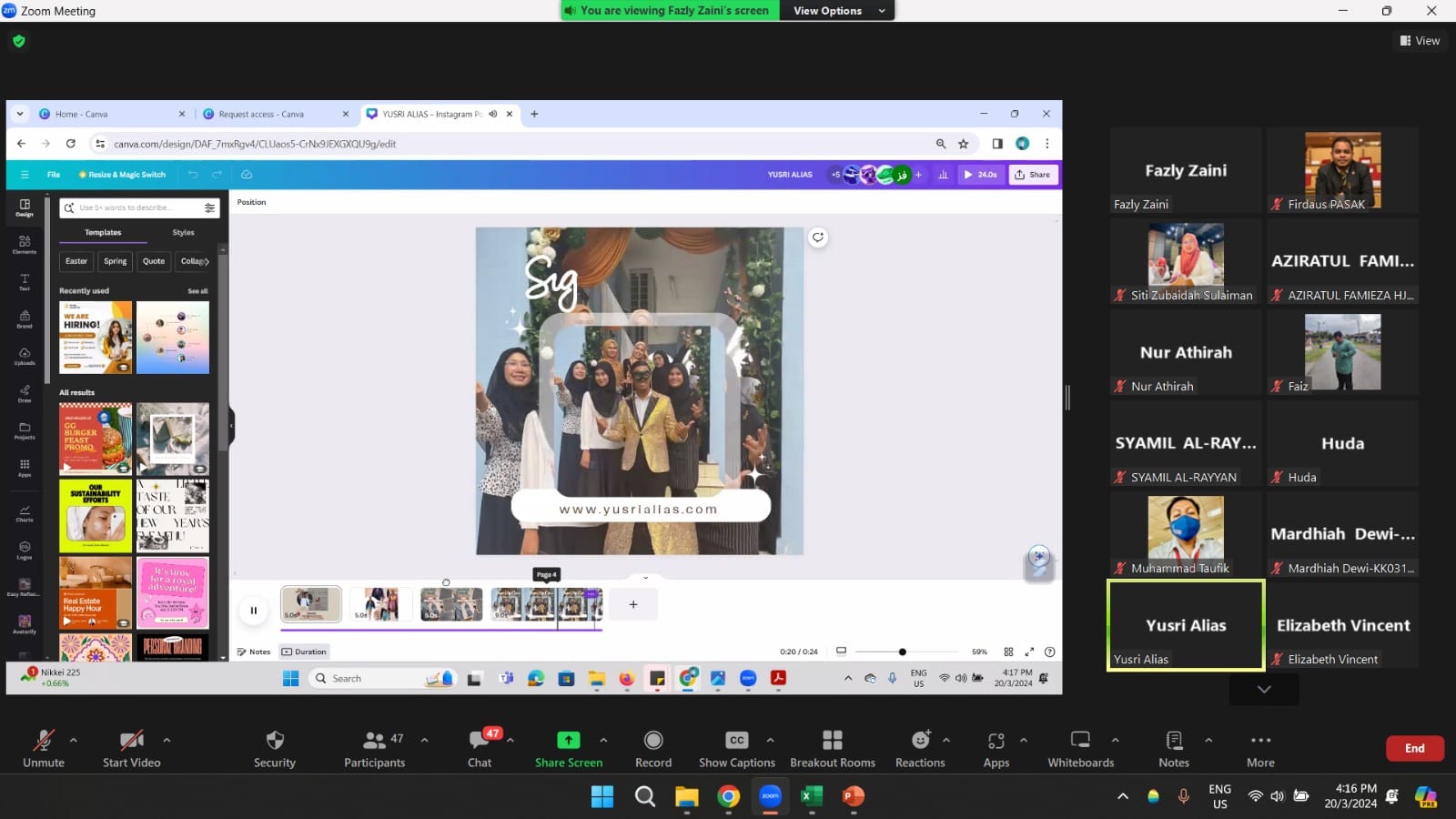The width and height of the screenshot is (1456, 819).
Task: Open the Zoom Notes icon
Action: [x=1173, y=741]
